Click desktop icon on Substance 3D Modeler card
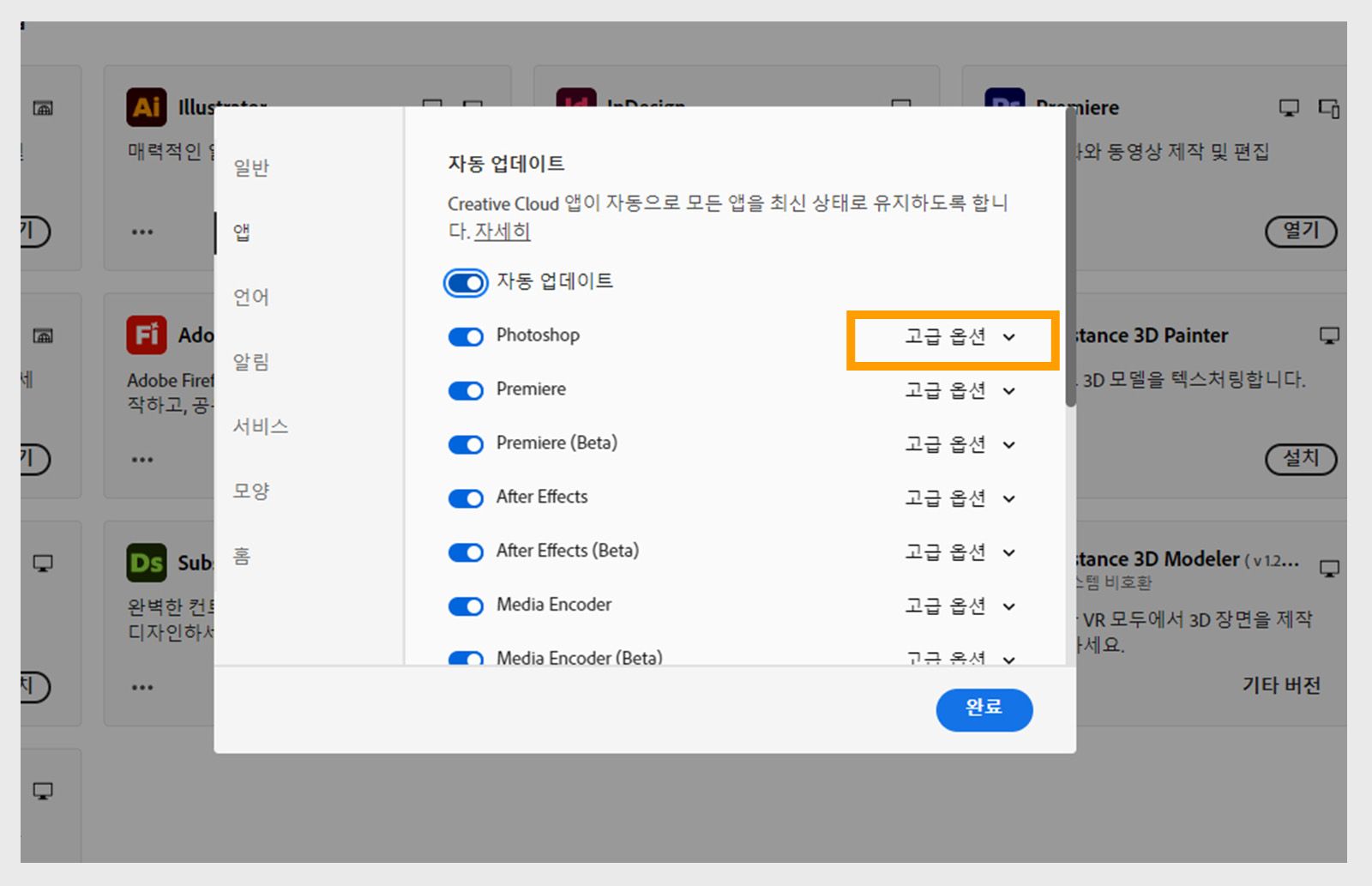This screenshot has width=1372, height=886. (1329, 569)
